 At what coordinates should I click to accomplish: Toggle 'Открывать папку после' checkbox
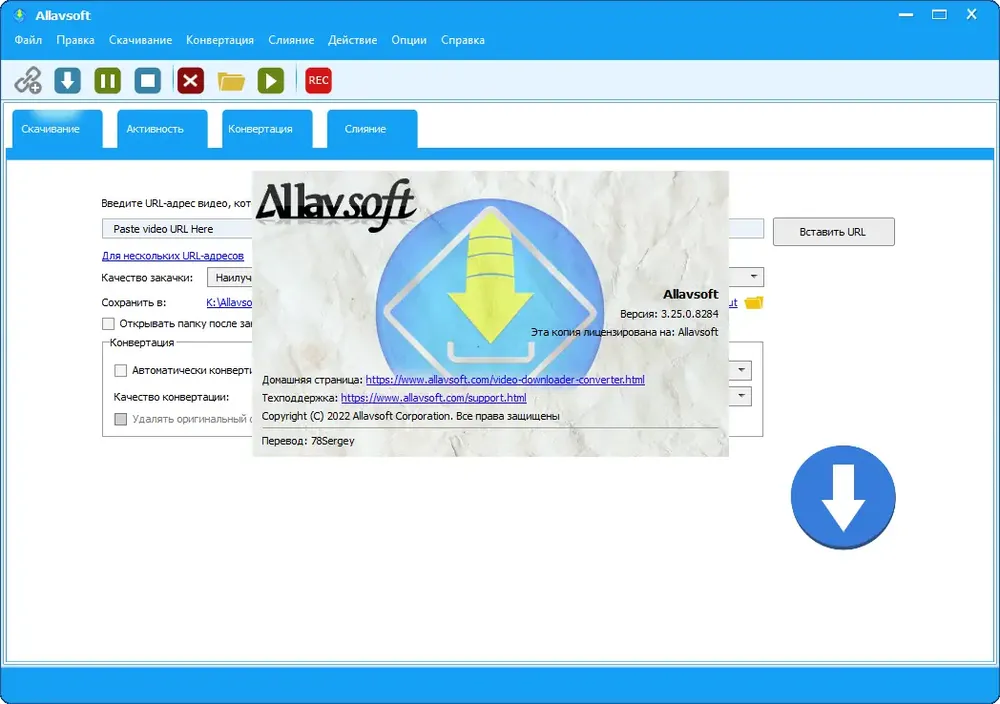pyautogui.click(x=108, y=324)
